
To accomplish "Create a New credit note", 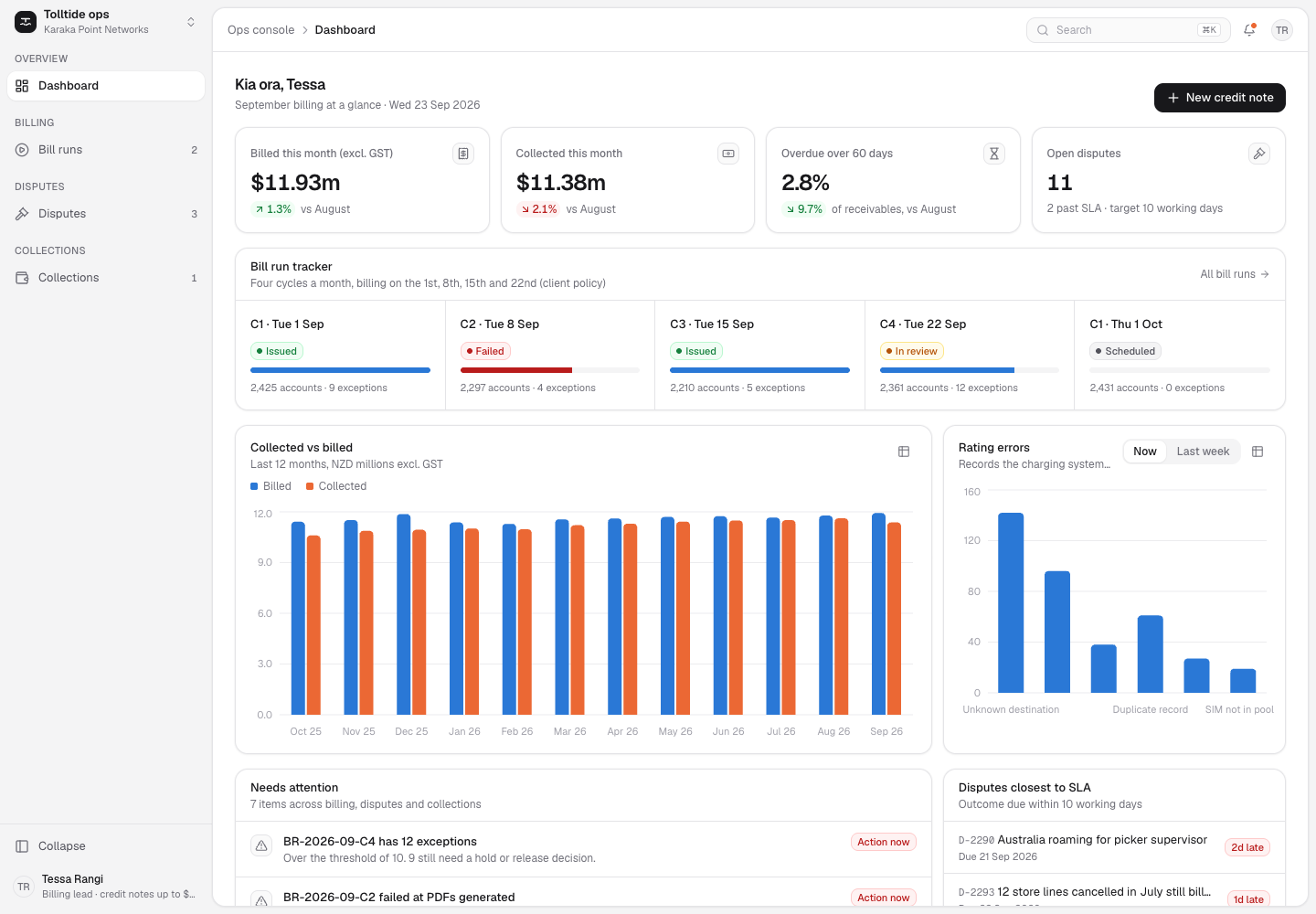I will [x=1220, y=98].
